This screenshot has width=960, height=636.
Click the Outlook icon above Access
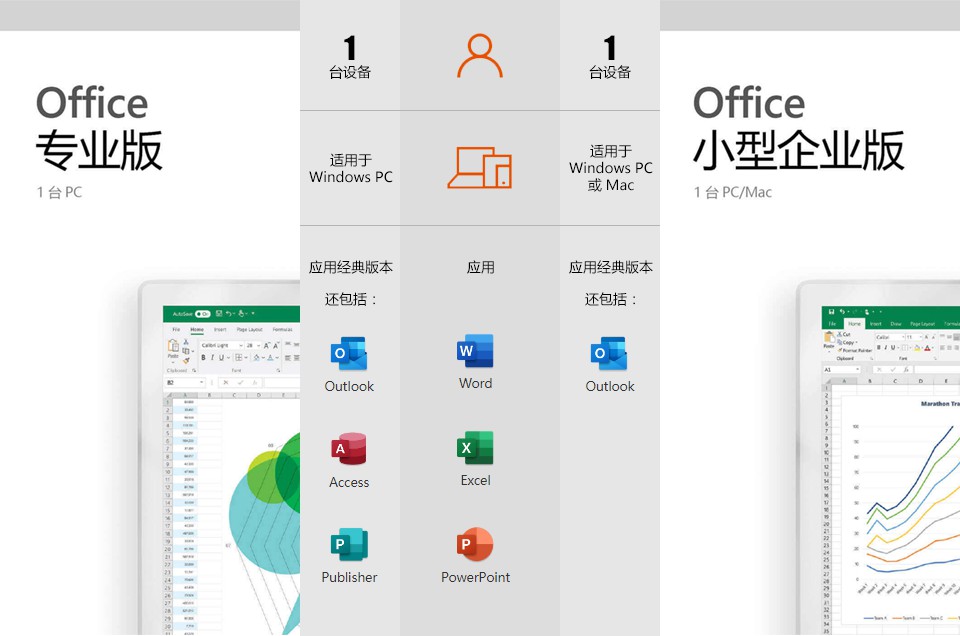(x=349, y=353)
